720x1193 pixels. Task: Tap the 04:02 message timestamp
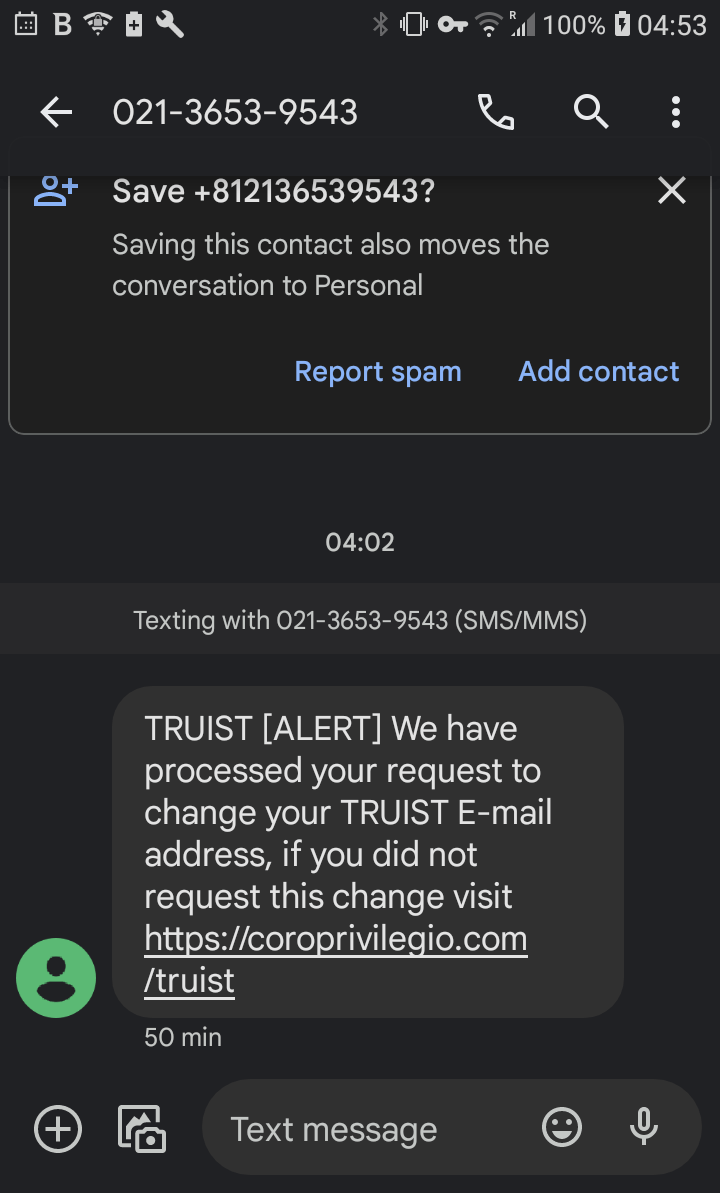tap(360, 542)
